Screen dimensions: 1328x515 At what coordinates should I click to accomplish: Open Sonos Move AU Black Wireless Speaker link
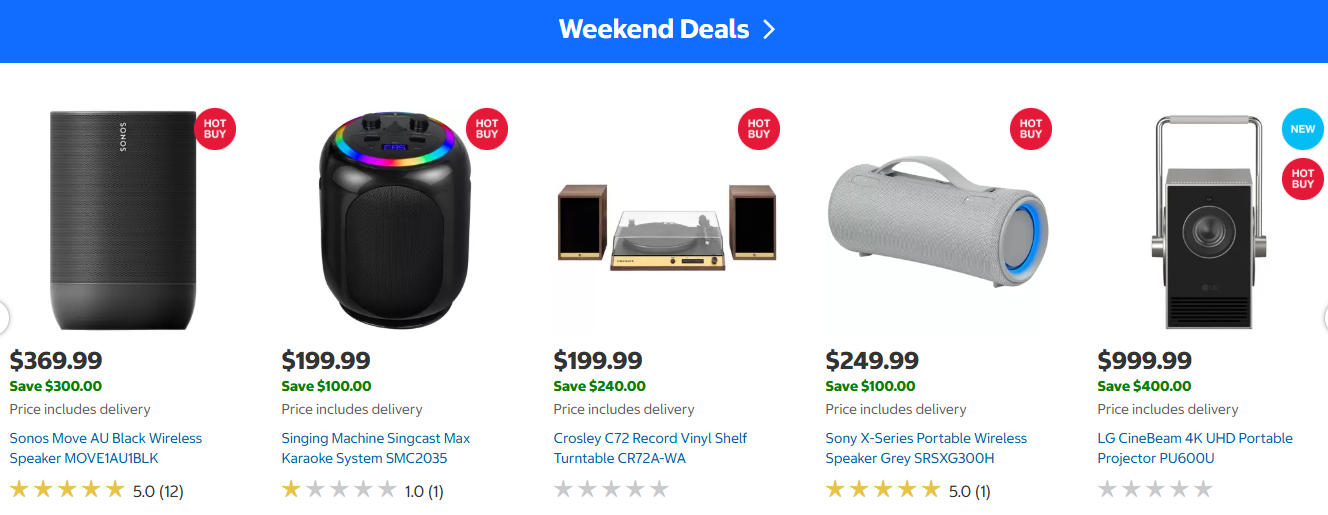tap(105, 448)
